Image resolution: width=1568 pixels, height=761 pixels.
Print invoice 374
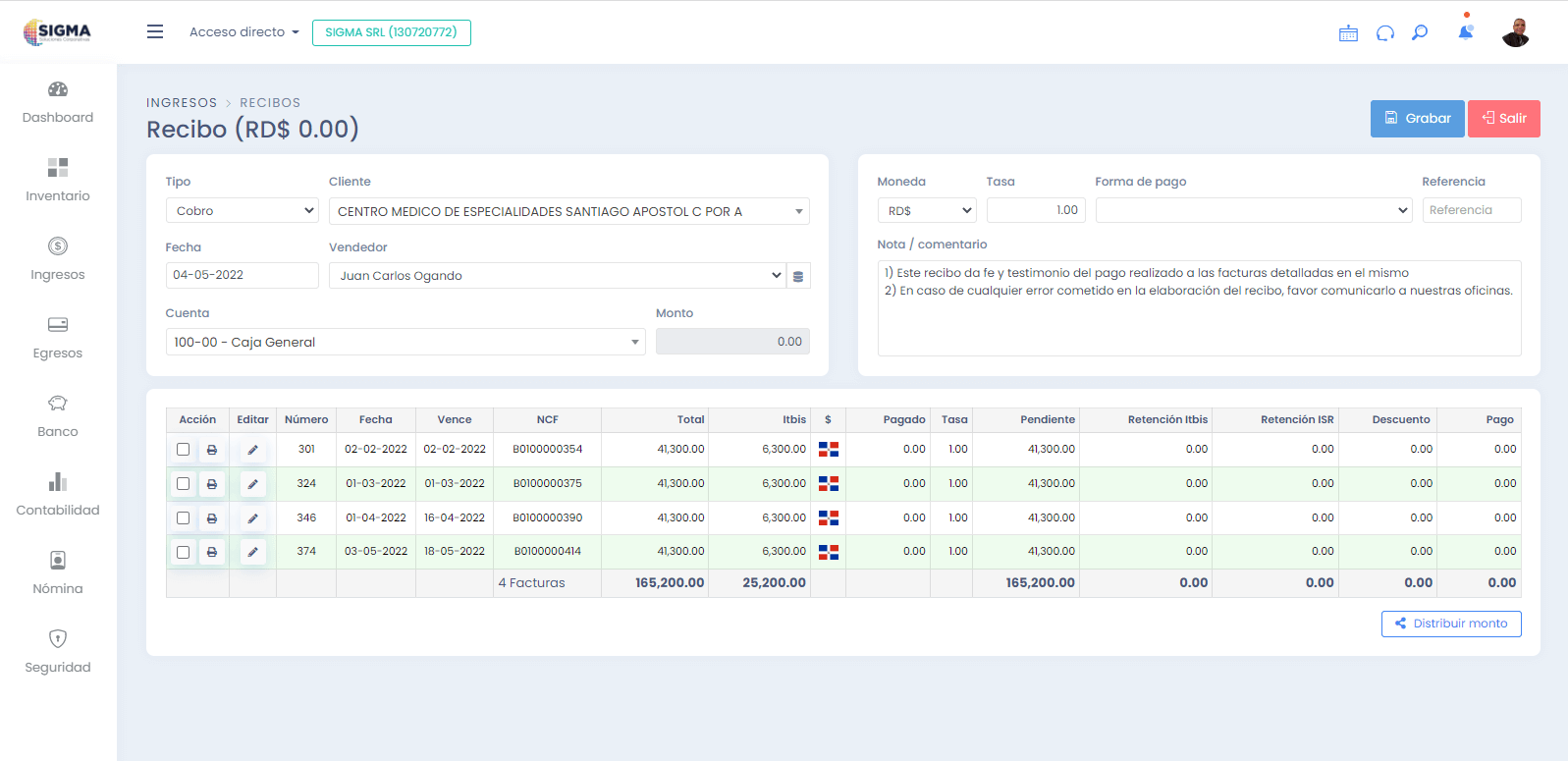tap(212, 552)
